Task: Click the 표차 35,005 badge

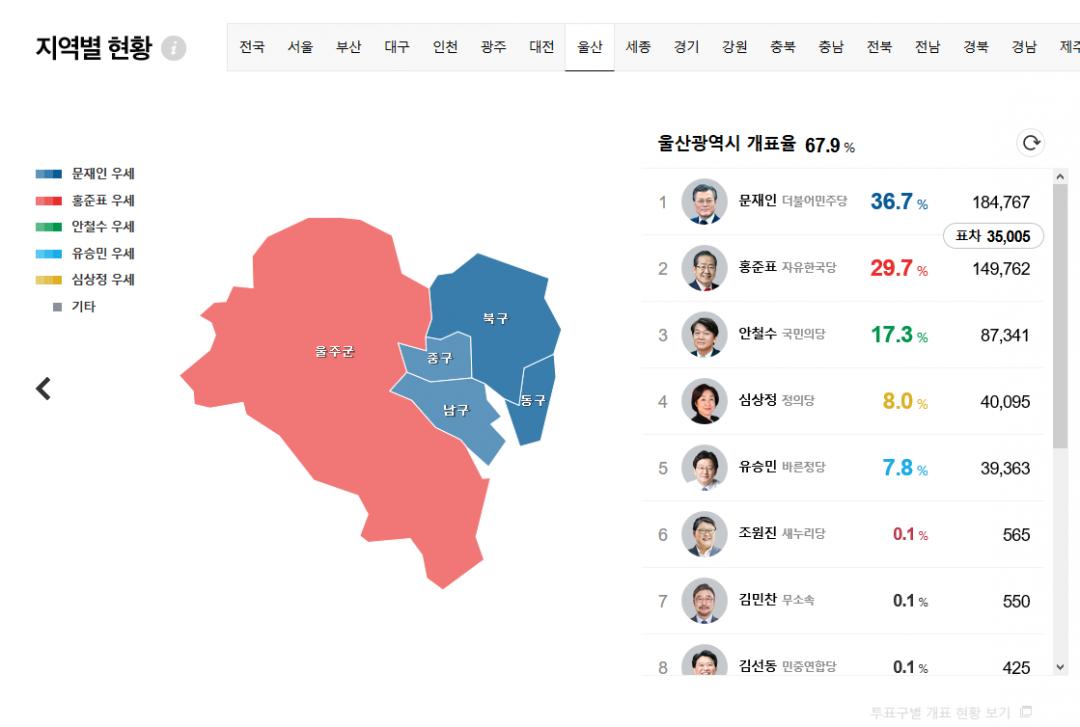Action: [x=993, y=236]
